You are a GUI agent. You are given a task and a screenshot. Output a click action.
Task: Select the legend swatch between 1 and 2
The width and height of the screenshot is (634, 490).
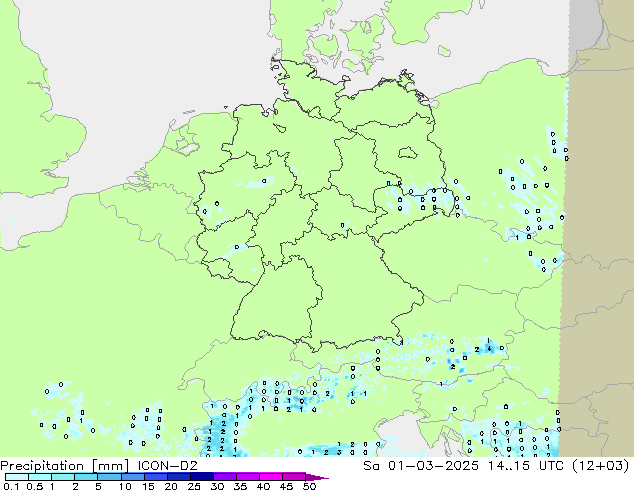pos(63,477)
